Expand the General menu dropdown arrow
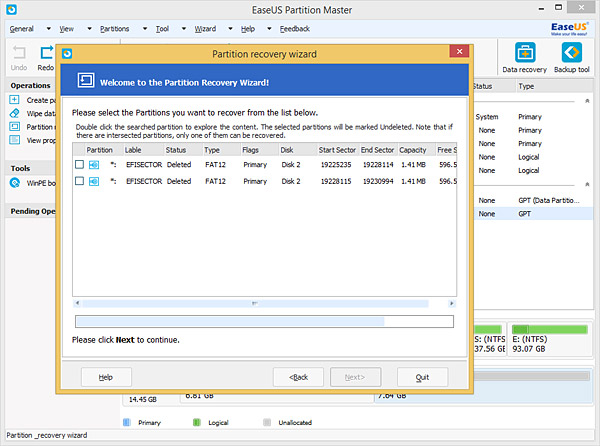600x446 pixels. coord(49,29)
